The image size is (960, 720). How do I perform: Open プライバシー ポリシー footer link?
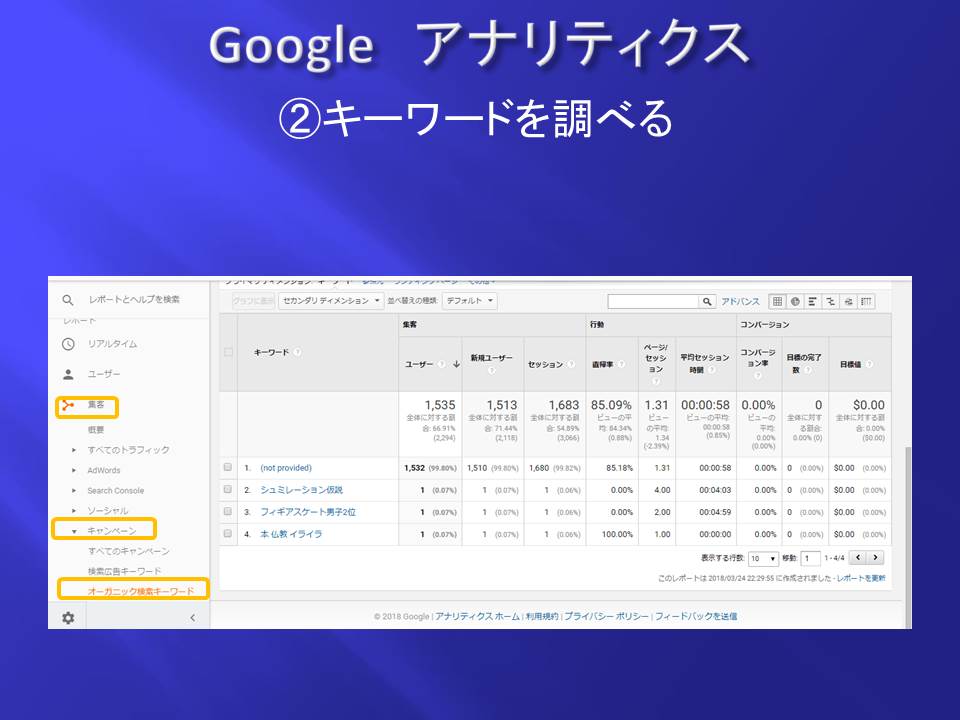(606, 617)
